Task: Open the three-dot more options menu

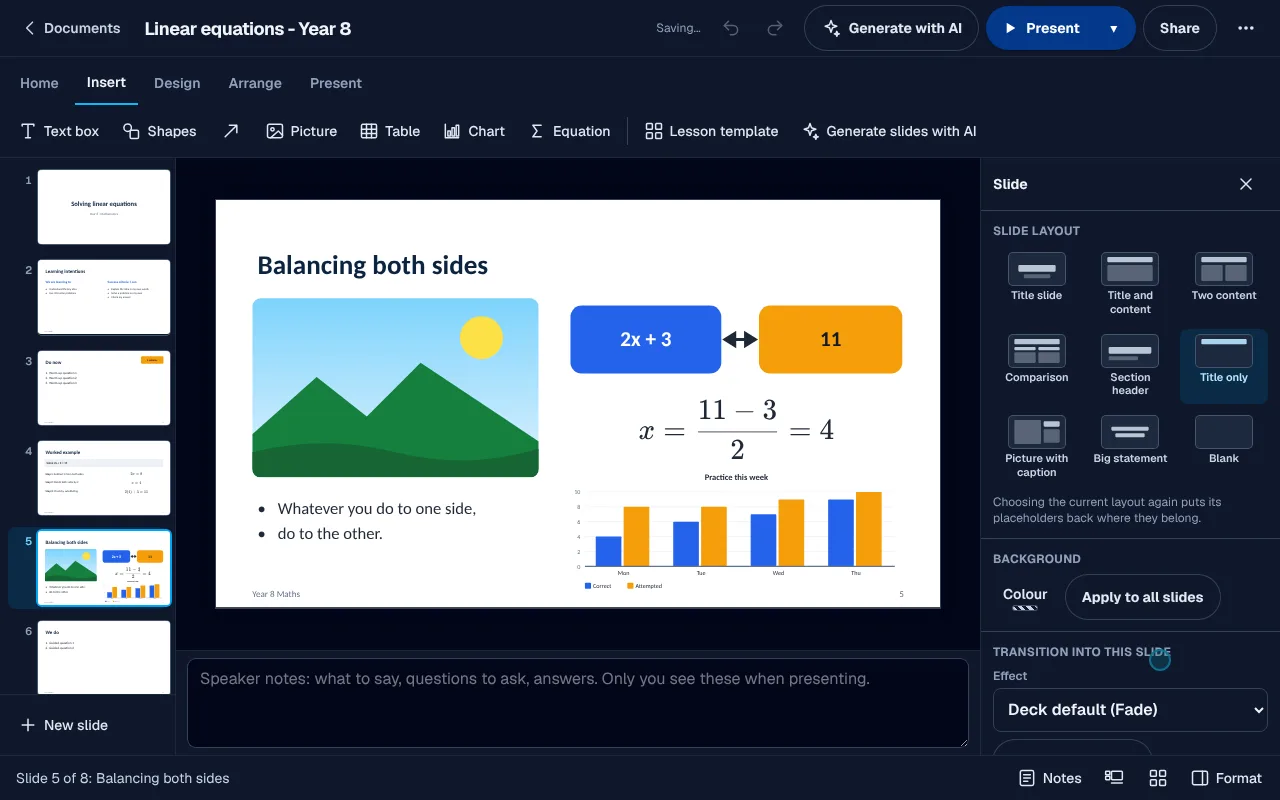Action: (x=1246, y=28)
